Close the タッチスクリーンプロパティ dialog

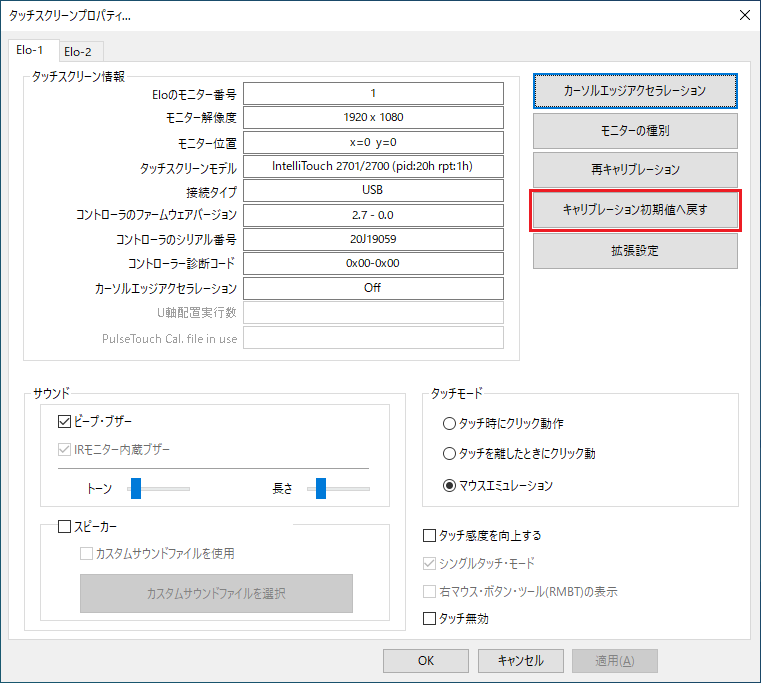pos(743,15)
